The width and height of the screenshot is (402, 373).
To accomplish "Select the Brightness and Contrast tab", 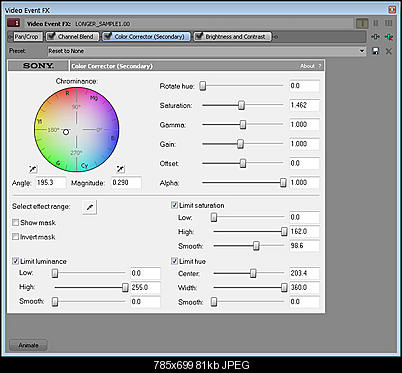I will tap(233, 37).
